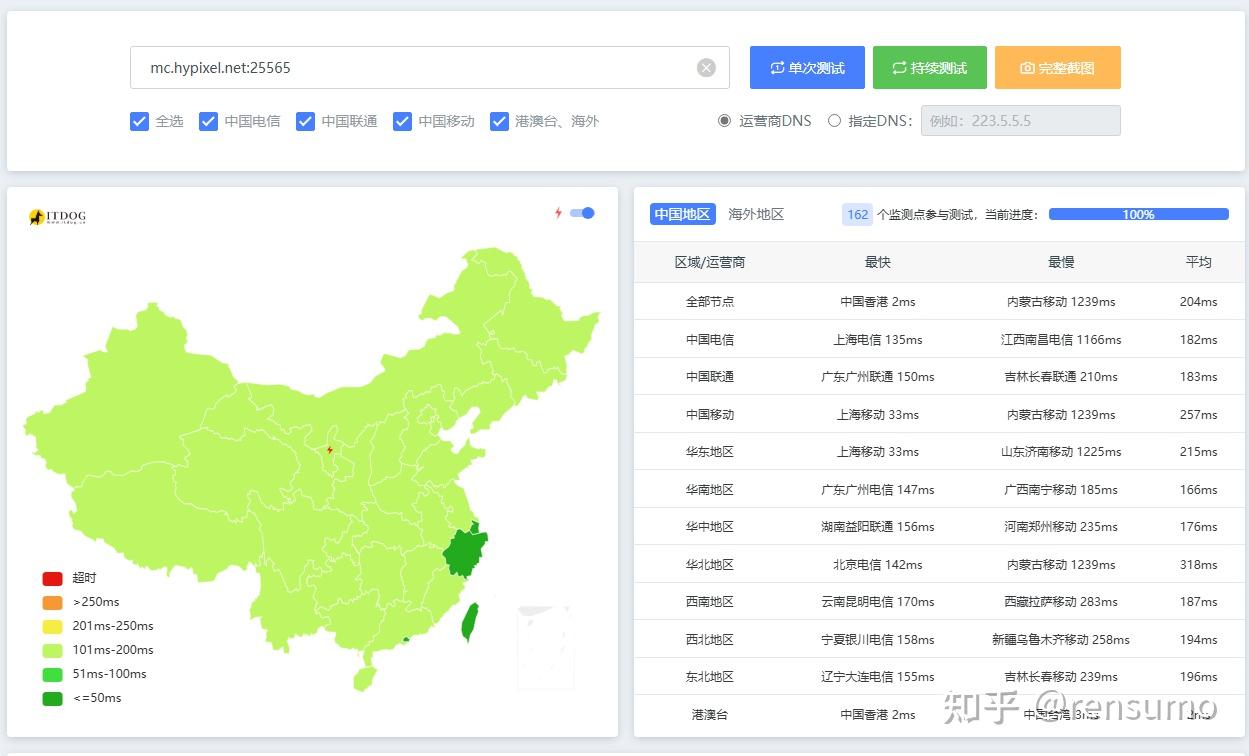Click the 云南昆明电信 170ms cell

878,602
